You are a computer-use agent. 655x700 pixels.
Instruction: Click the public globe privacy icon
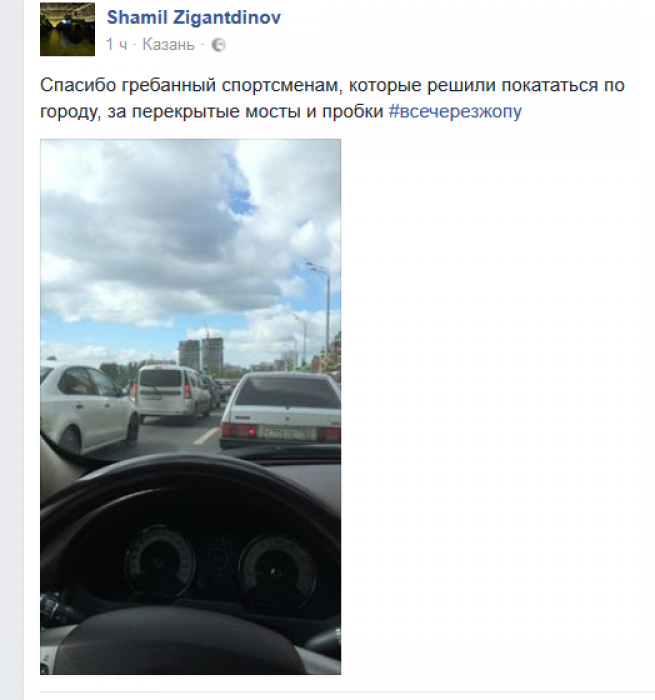218,45
